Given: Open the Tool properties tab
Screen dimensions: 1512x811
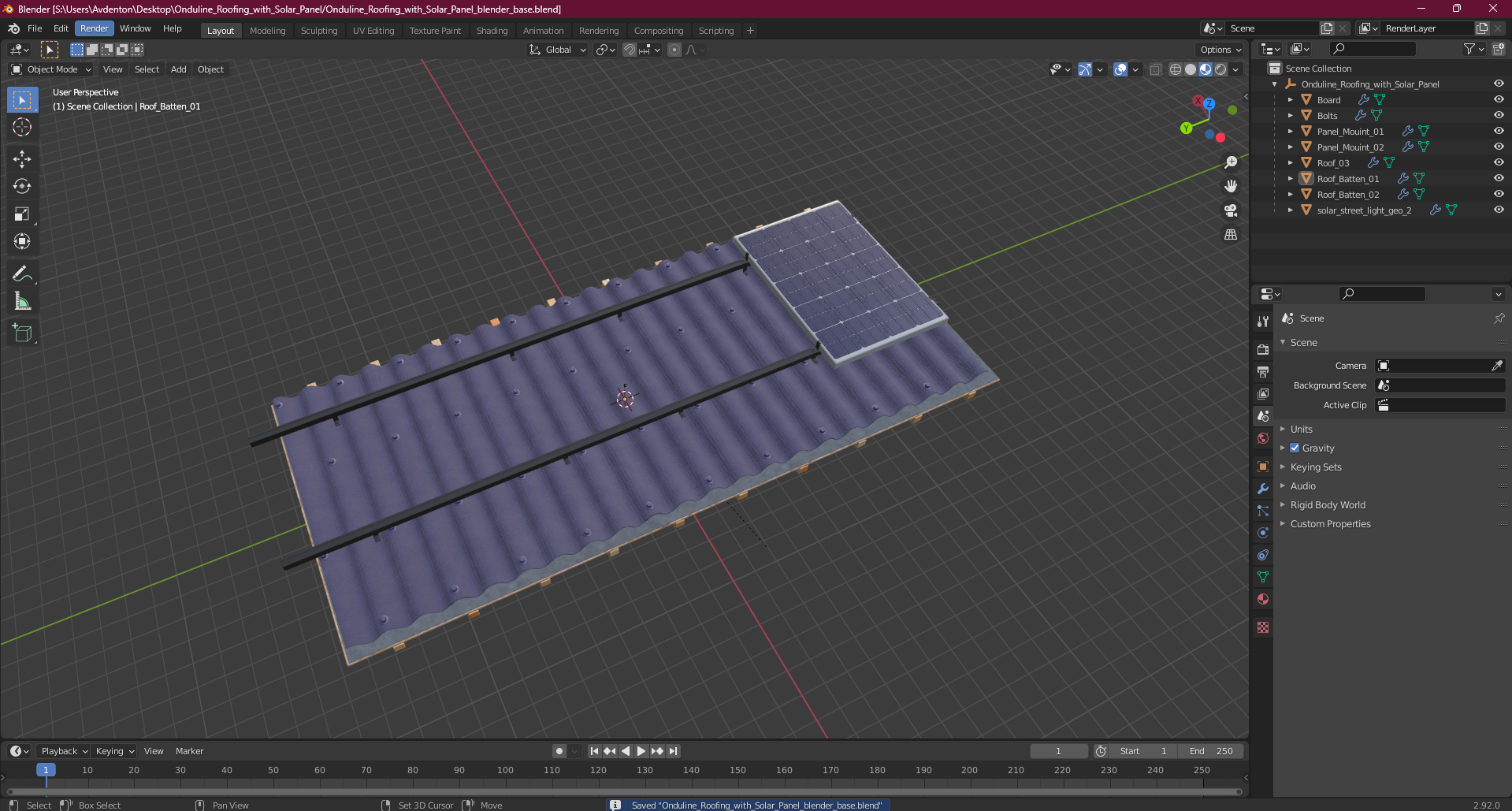Looking at the screenshot, I should point(1263,321).
